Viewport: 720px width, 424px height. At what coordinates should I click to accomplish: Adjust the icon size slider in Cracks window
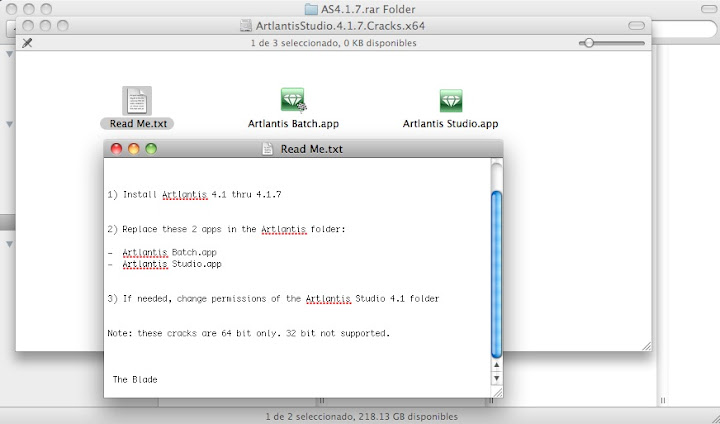(589, 43)
